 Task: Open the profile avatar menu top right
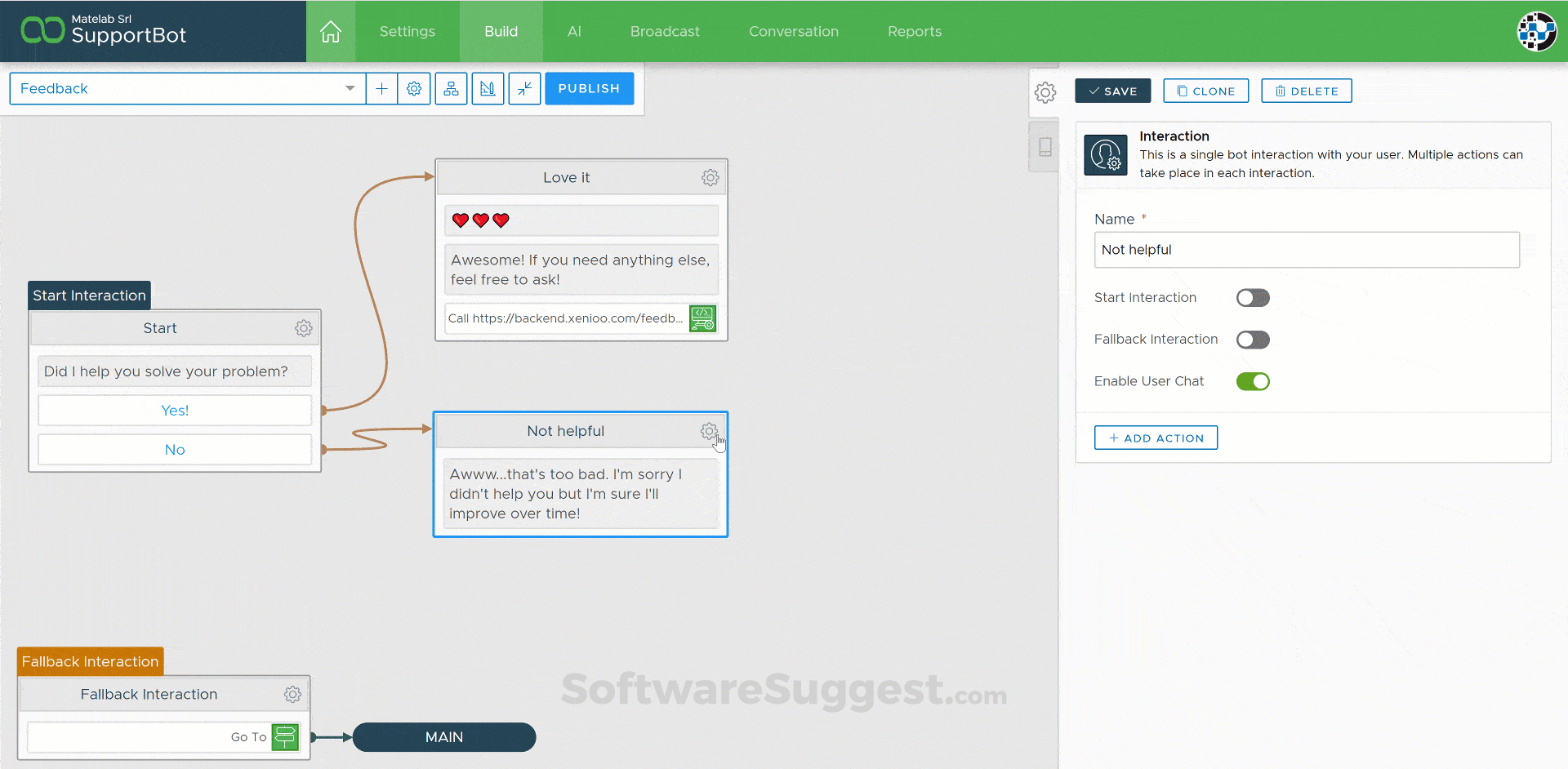(1538, 31)
